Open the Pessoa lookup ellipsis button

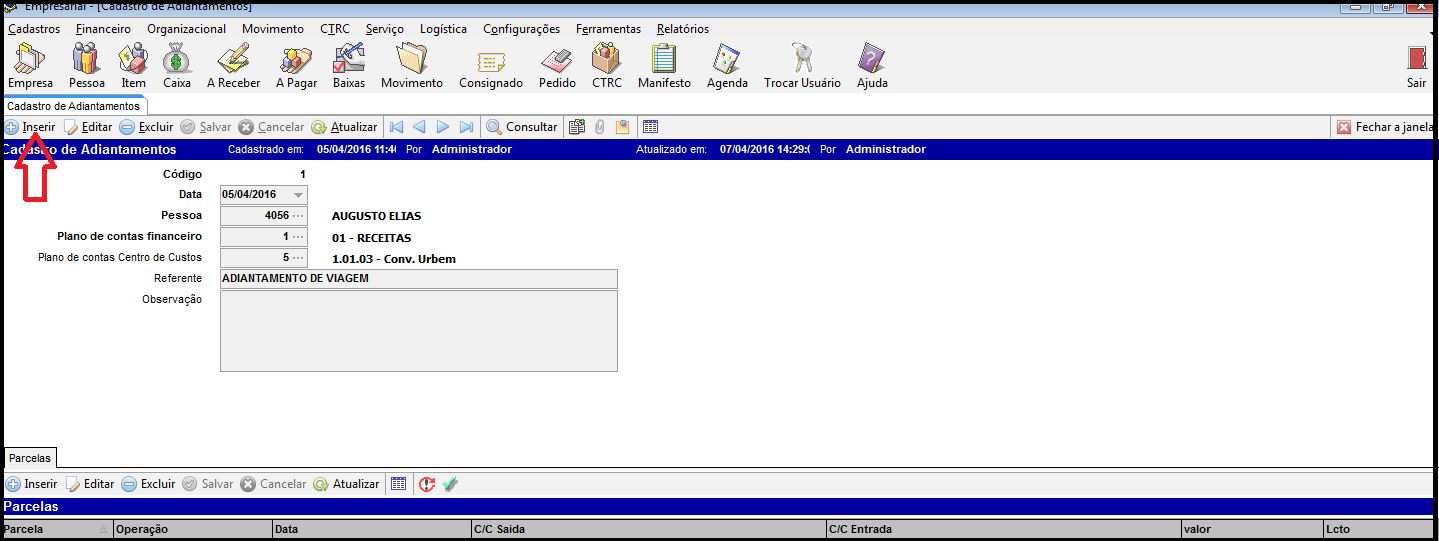click(x=298, y=216)
